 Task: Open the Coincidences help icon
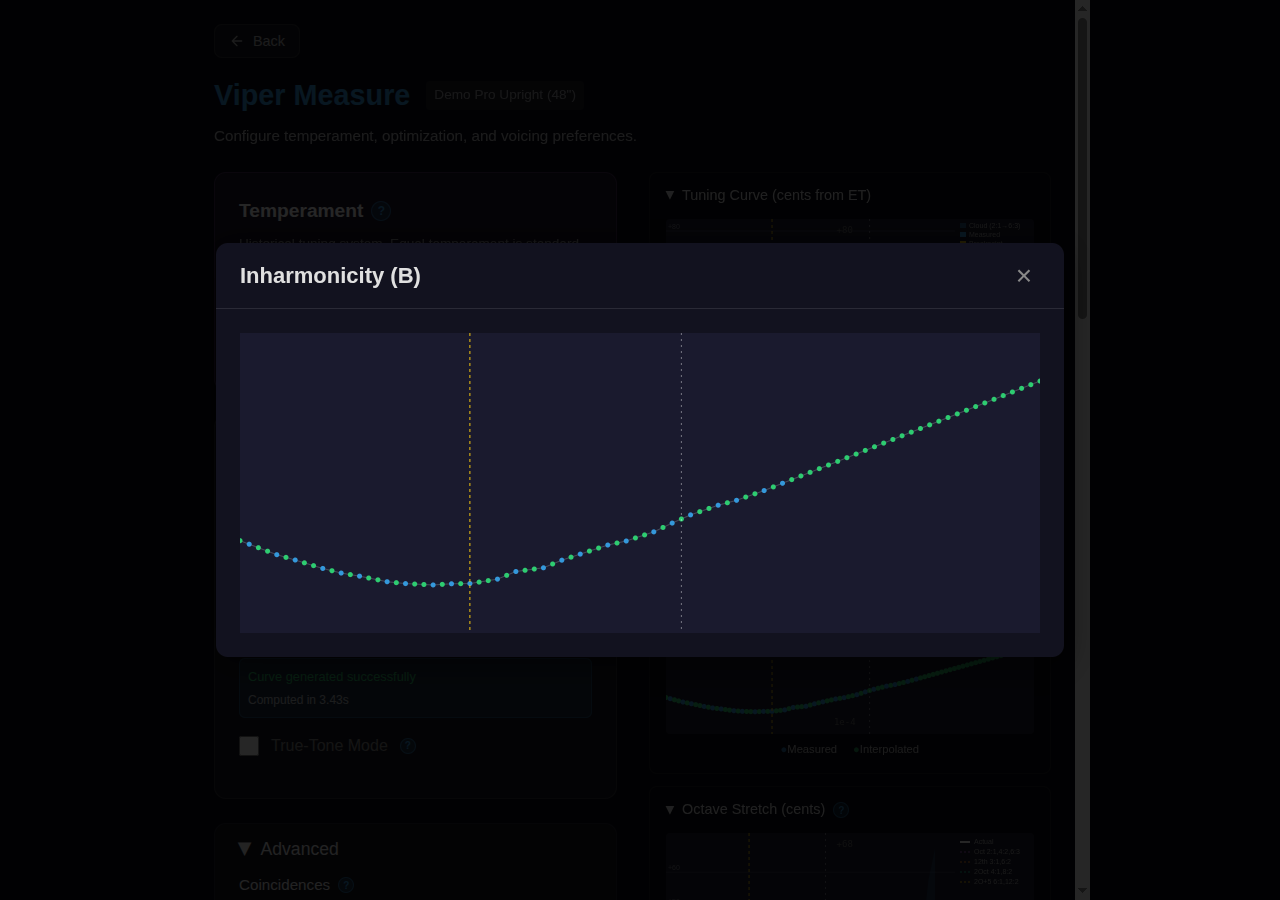(x=345, y=885)
